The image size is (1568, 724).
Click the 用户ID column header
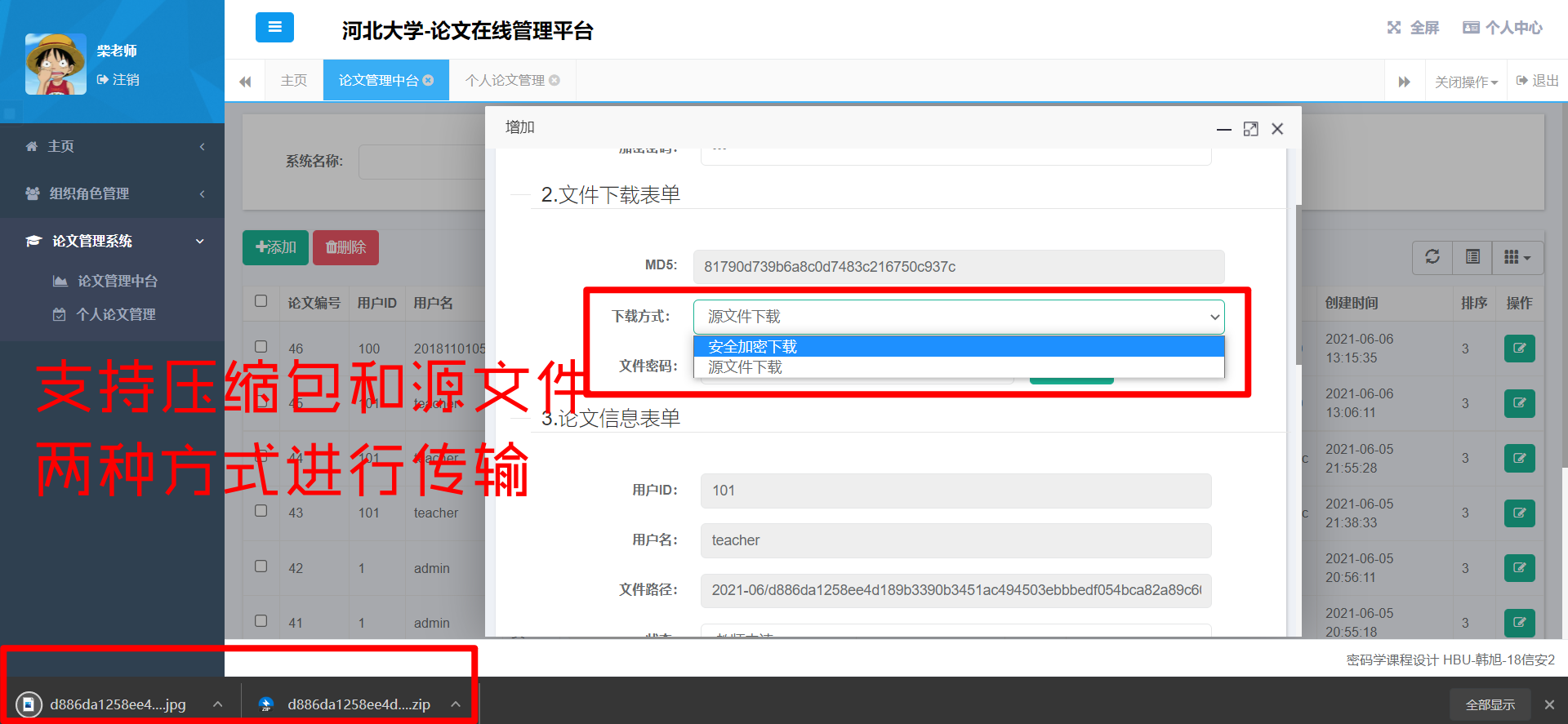click(x=376, y=303)
